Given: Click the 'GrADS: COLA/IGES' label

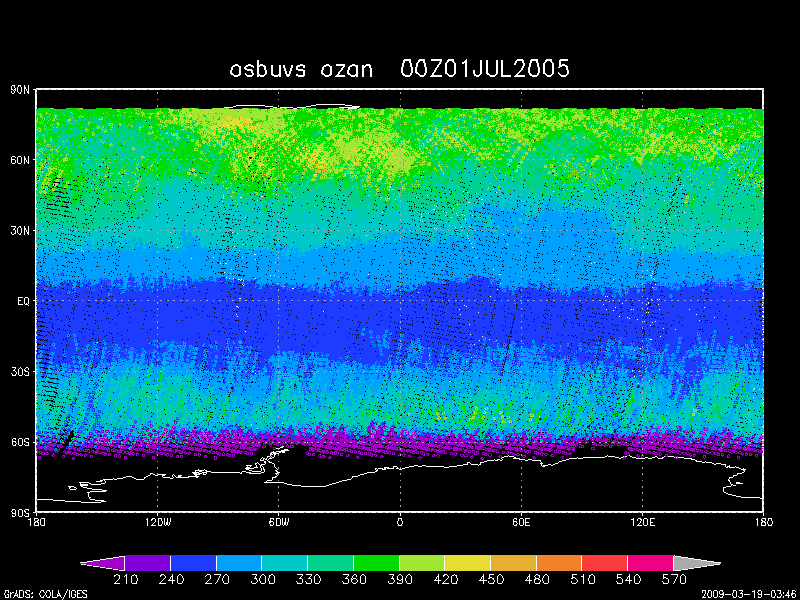Looking at the screenshot, I should 38,593.
